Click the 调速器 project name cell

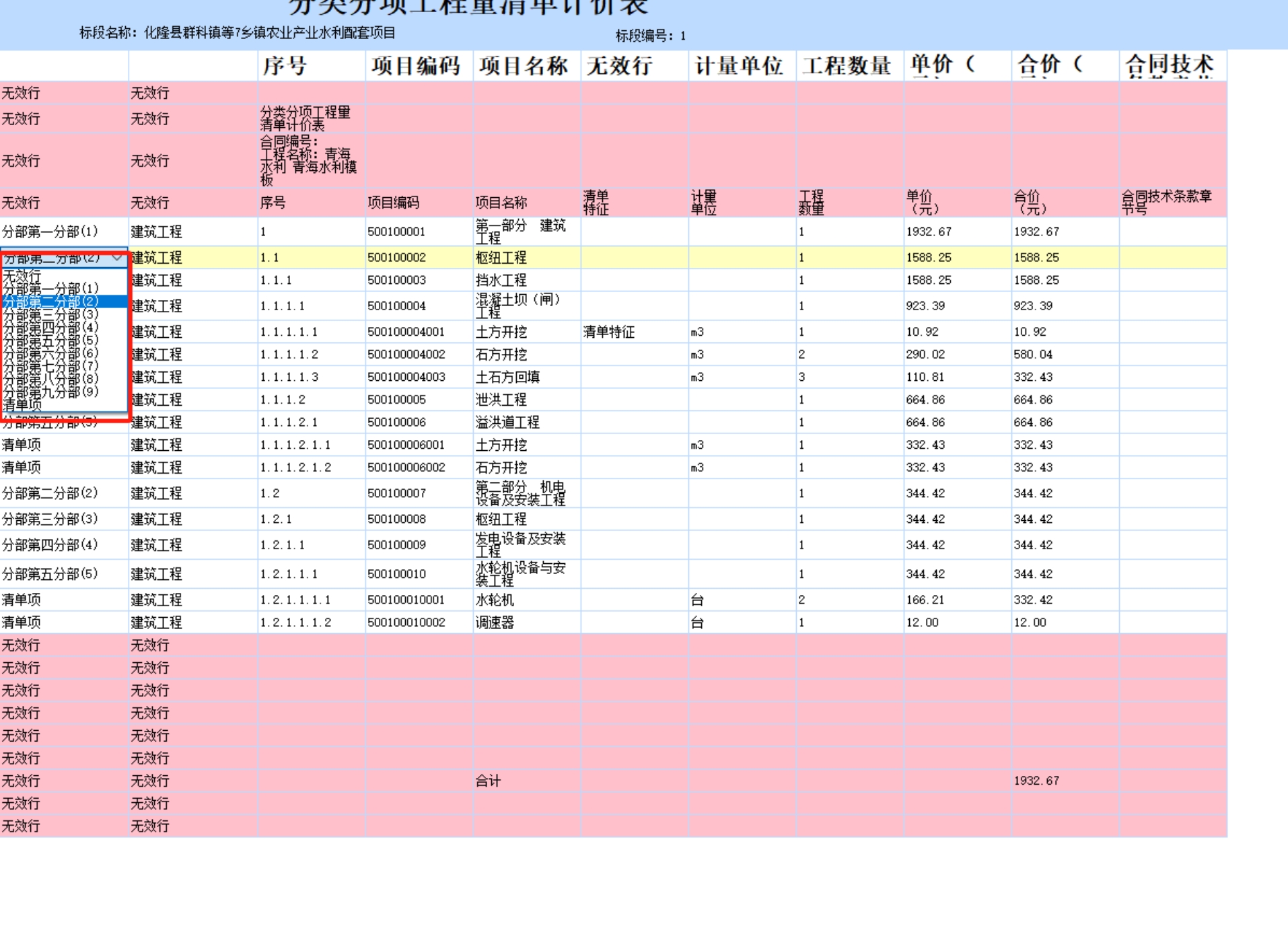(495, 622)
